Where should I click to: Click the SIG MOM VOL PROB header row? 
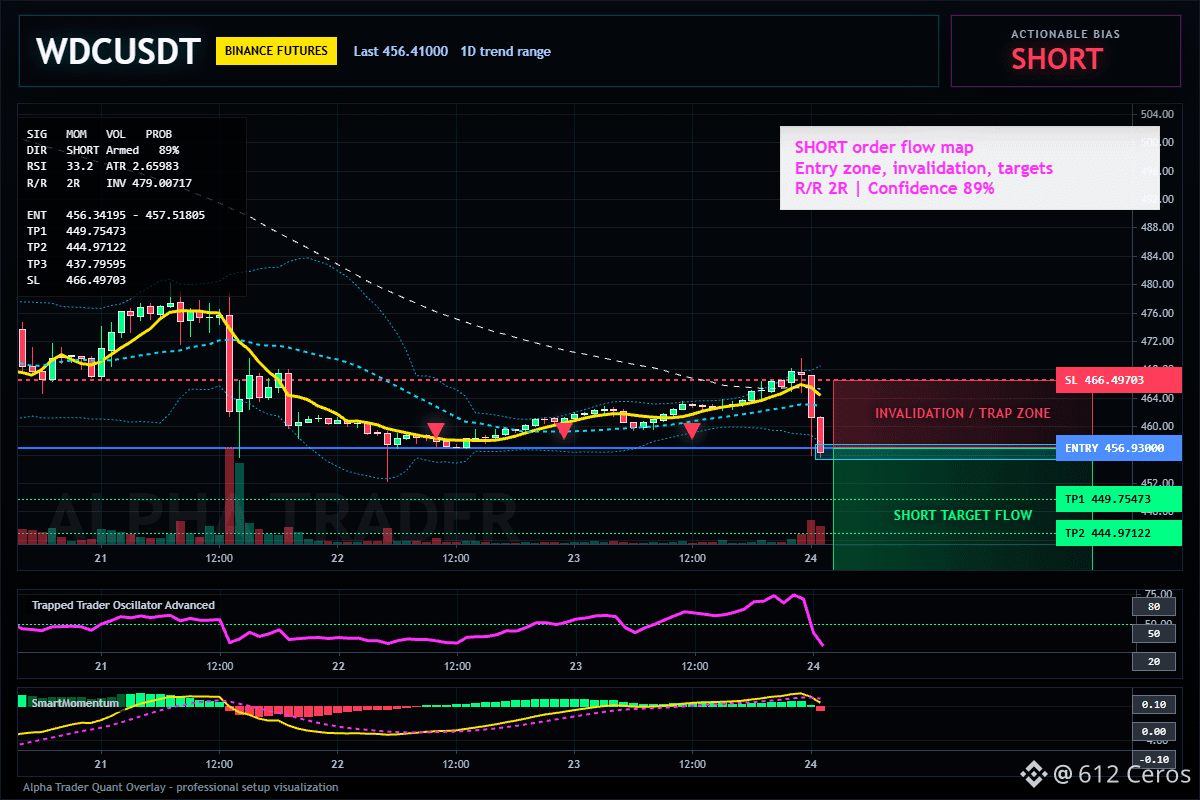pos(99,133)
